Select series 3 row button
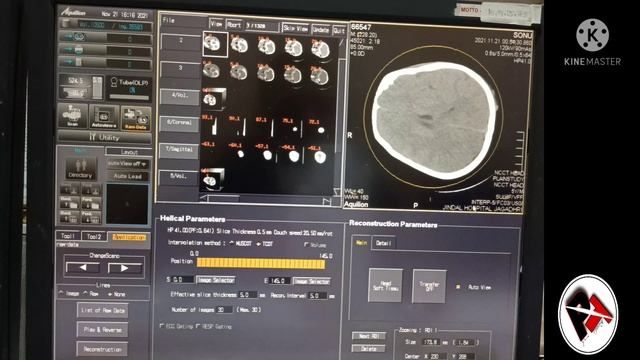640x360 pixels. coord(180,68)
